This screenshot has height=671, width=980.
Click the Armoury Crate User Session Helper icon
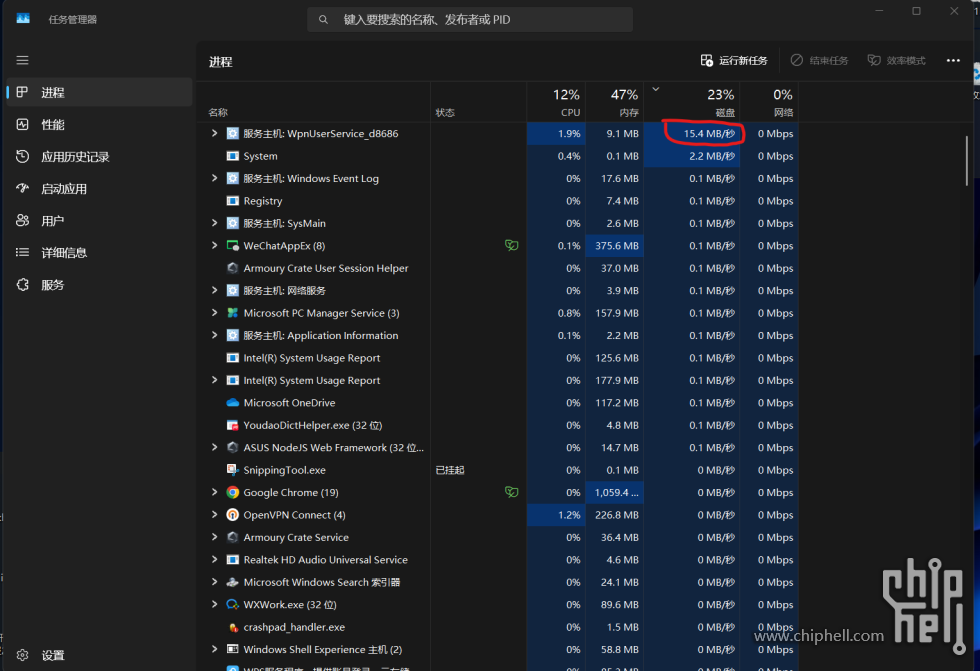[x=232, y=268]
